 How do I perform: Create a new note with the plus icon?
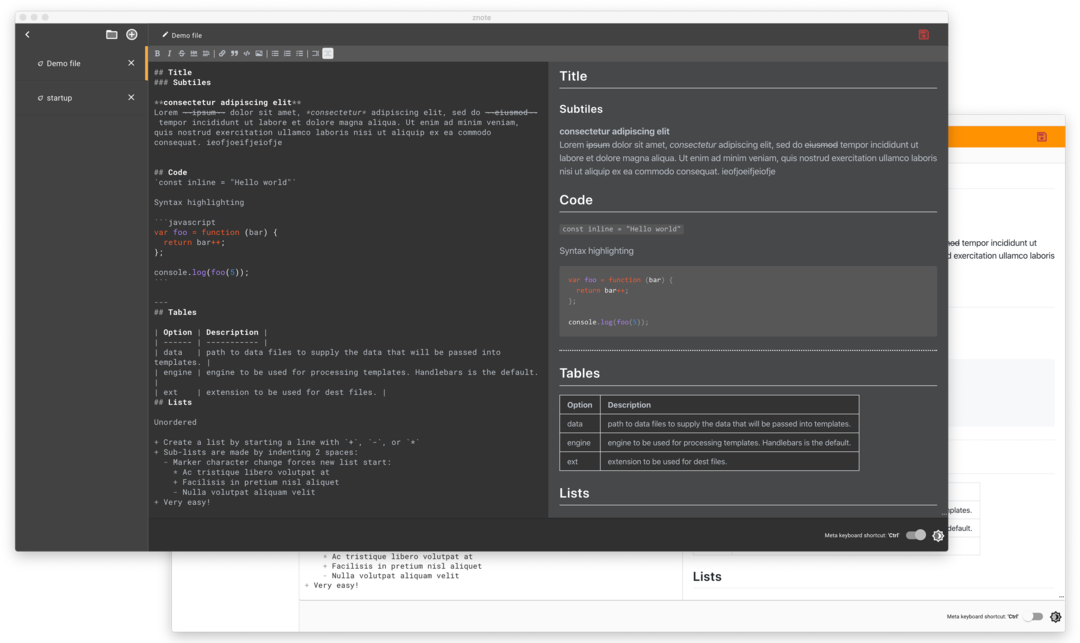pyautogui.click(x=131, y=34)
